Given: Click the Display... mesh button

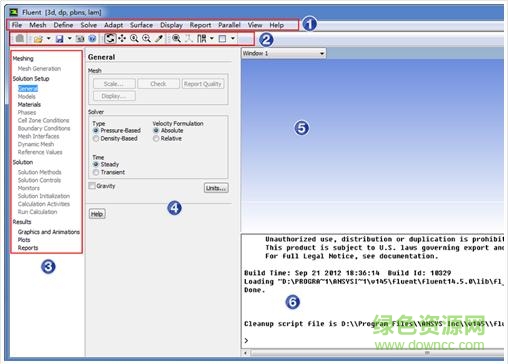Looking at the screenshot, I should tap(114, 96).
